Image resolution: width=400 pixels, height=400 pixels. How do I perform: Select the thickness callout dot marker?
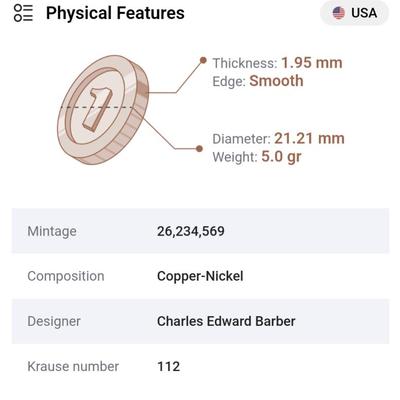[x=203, y=60]
